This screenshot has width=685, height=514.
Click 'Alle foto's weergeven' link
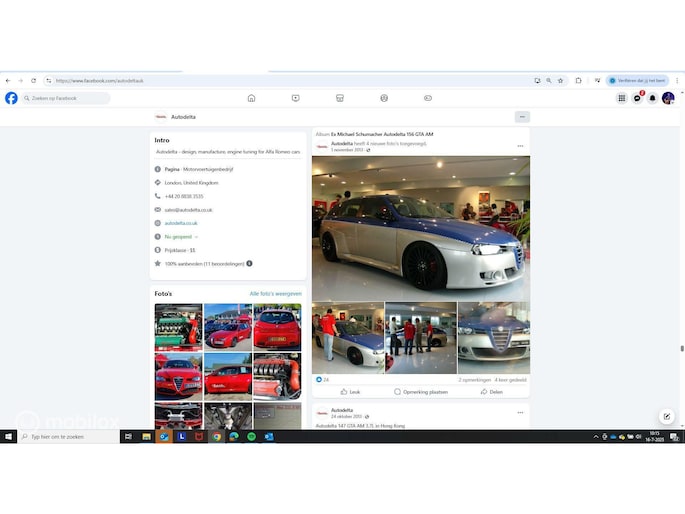pos(275,294)
